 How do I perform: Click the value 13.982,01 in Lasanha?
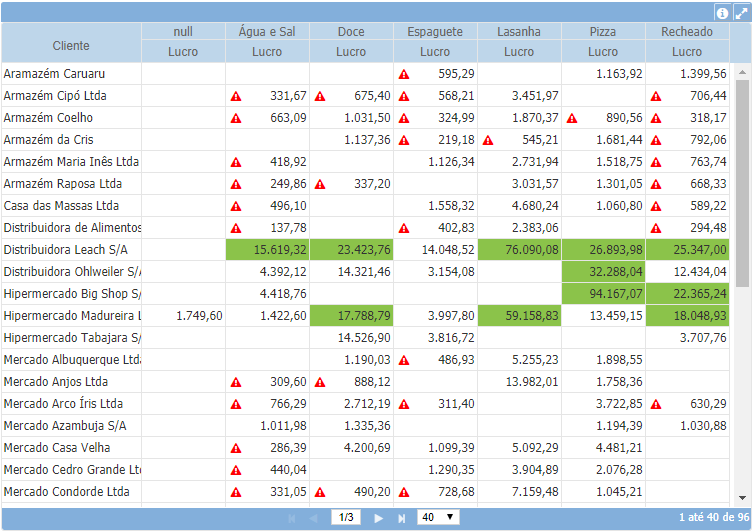pos(532,382)
